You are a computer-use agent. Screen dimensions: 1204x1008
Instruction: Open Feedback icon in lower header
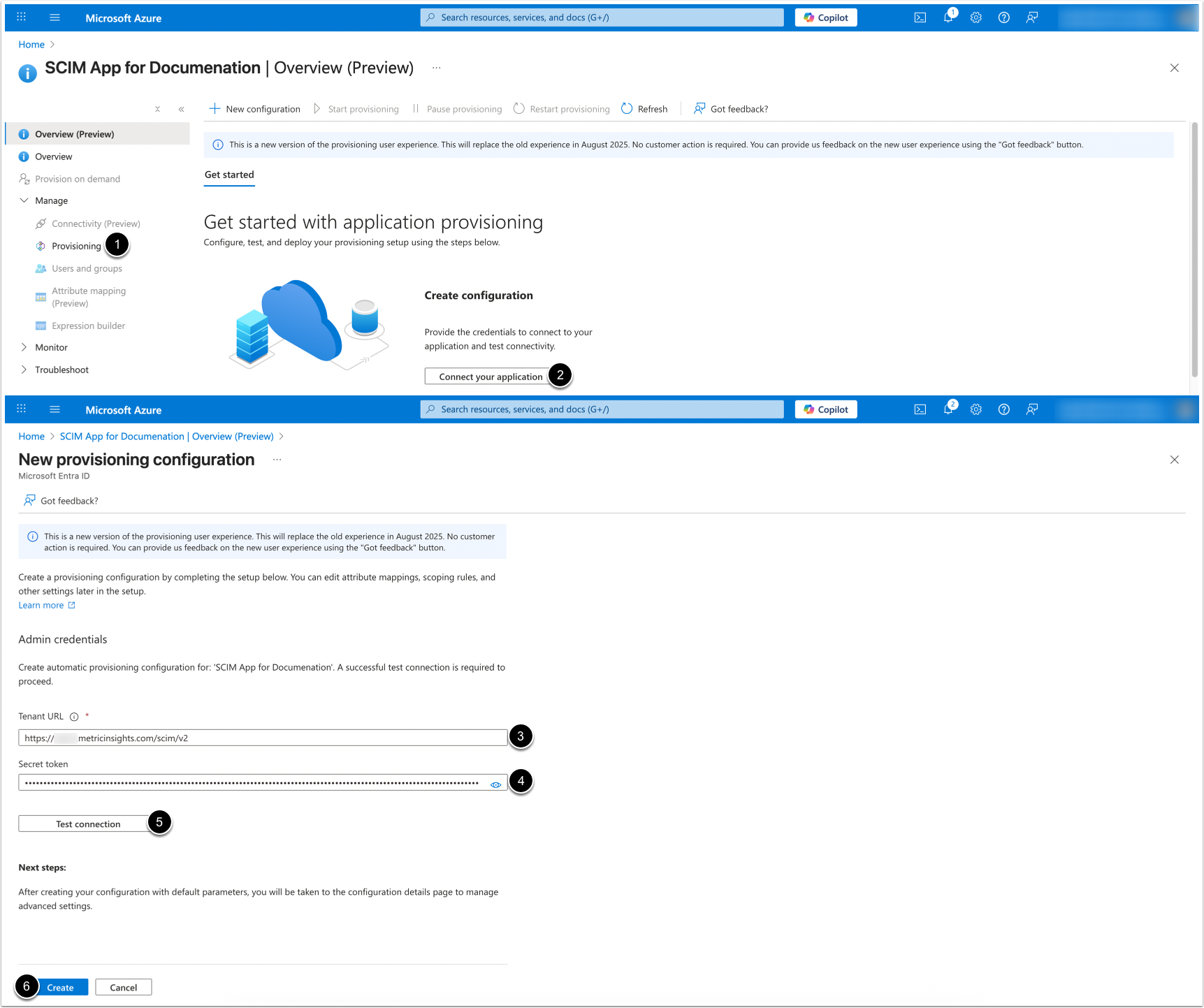[1032, 409]
